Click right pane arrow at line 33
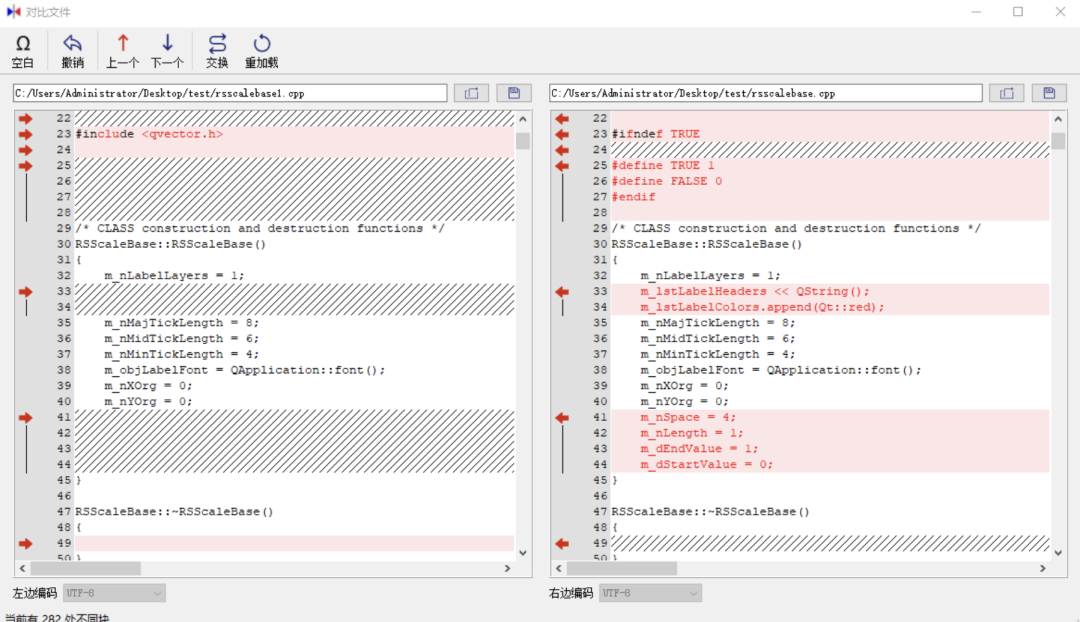The height and width of the screenshot is (622, 1080). tap(562, 292)
